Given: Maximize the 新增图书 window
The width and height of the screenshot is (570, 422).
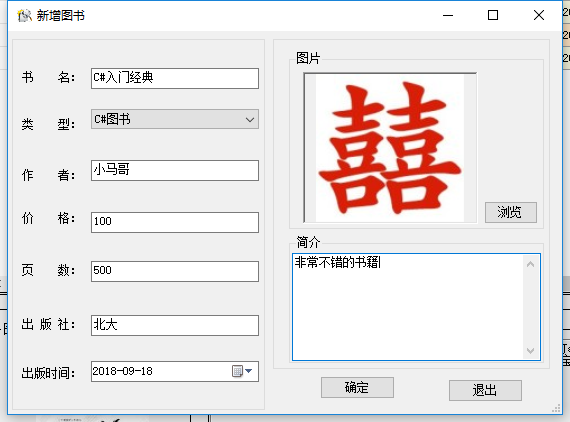Looking at the screenshot, I should tap(493, 15).
